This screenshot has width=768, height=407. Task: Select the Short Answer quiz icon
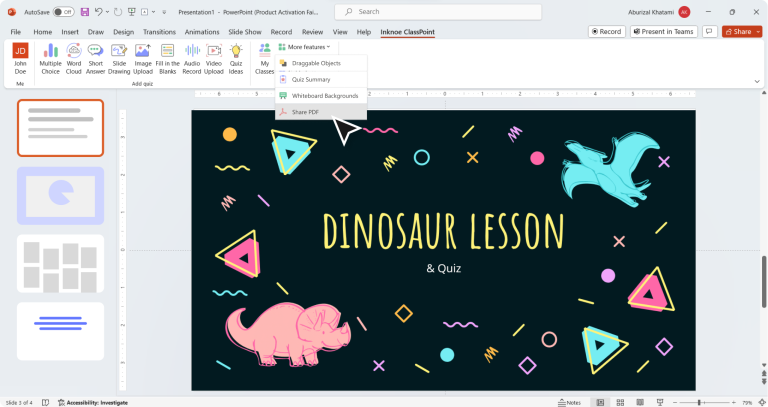pyautogui.click(x=96, y=59)
